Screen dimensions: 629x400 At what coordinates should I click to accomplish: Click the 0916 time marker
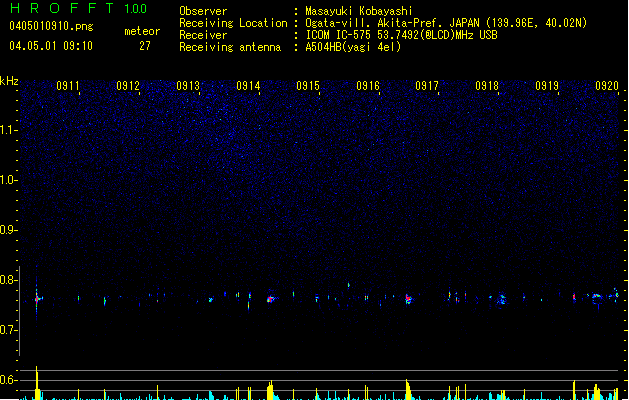368,86
